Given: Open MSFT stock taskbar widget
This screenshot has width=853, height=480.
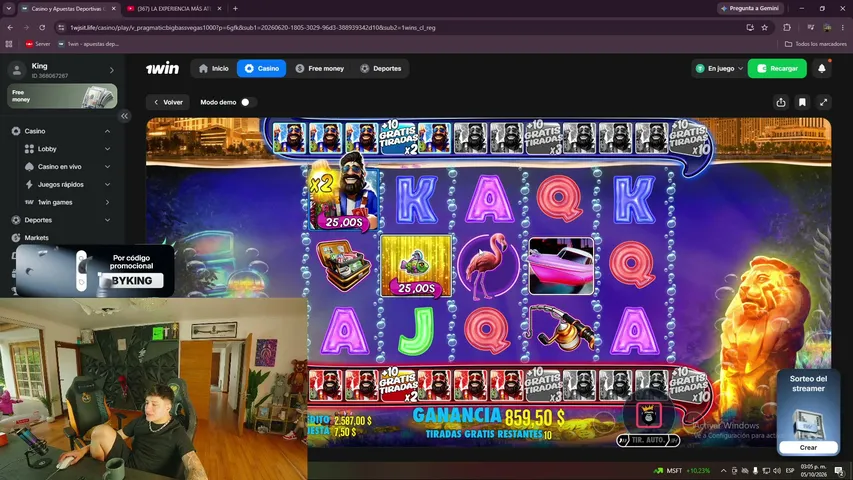Looking at the screenshot, I should [x=683, y=470].
